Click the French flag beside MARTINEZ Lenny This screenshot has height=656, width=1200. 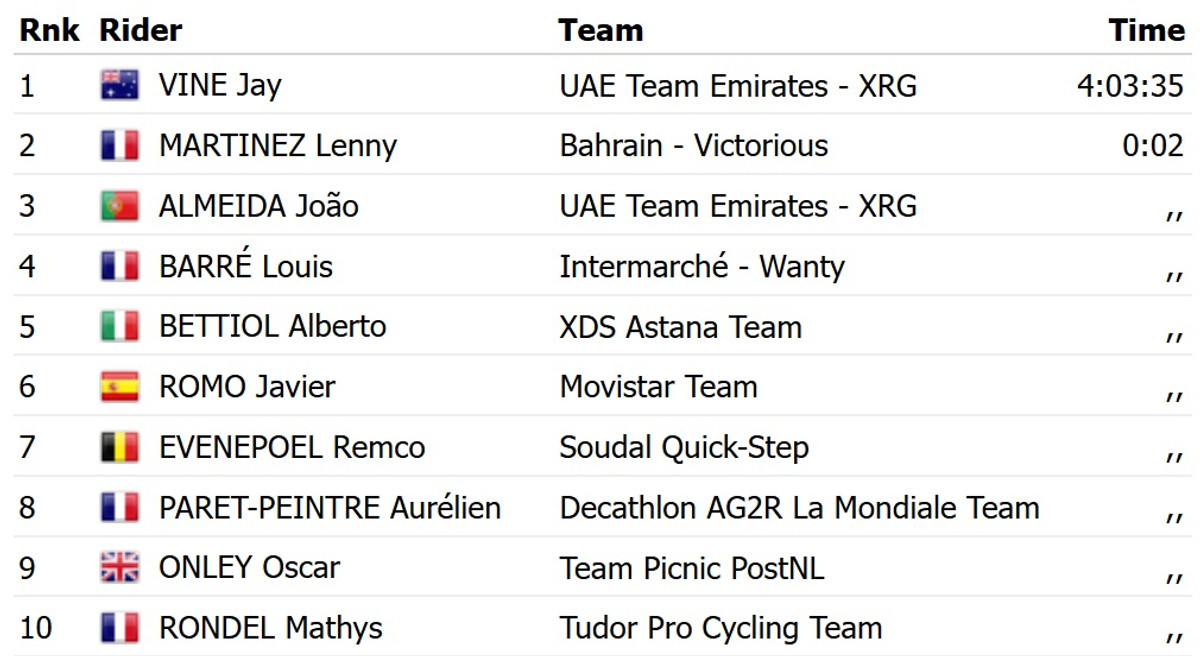[120, 146]
